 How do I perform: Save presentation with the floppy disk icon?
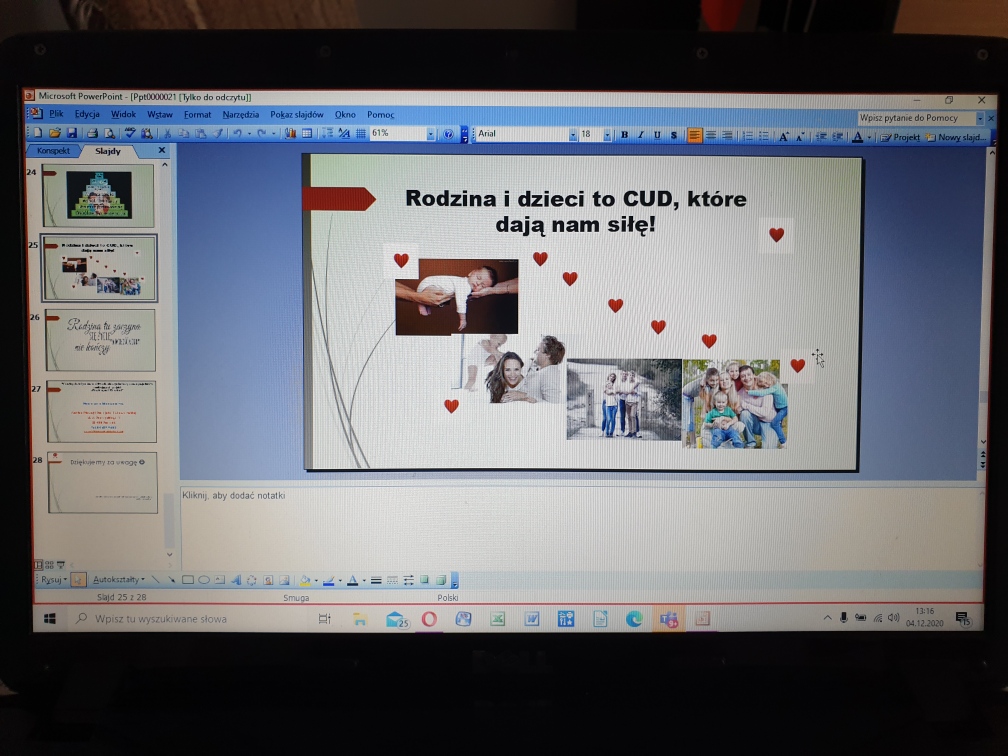72,133
